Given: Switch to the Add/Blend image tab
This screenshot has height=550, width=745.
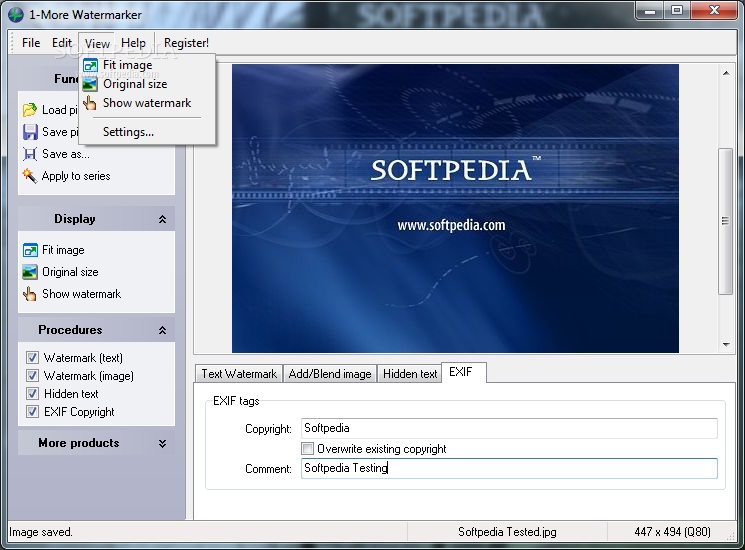Looking at the screenshot, I should (330, 374).
